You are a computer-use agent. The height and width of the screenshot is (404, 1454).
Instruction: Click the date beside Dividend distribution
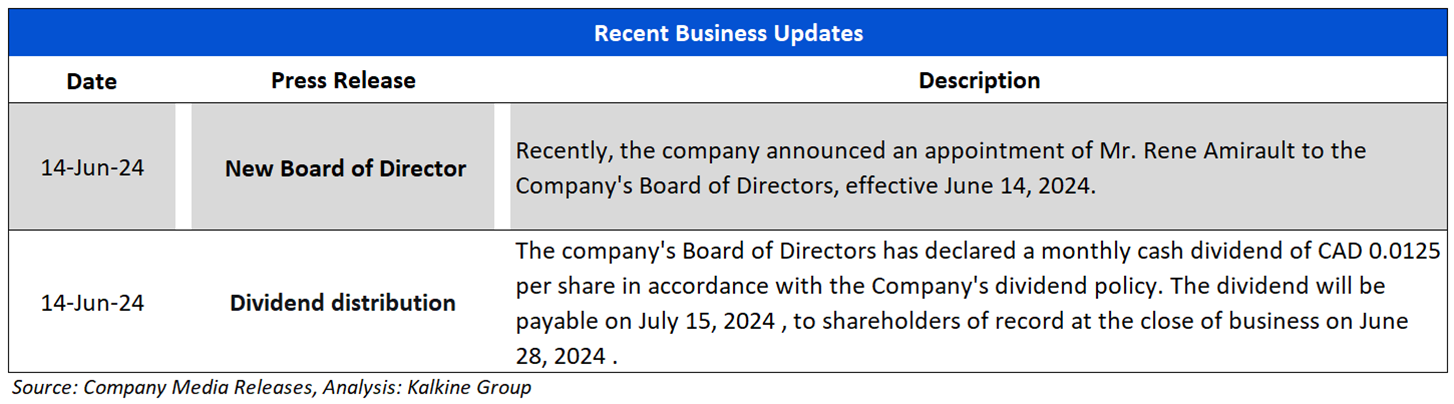pos(92,302)
